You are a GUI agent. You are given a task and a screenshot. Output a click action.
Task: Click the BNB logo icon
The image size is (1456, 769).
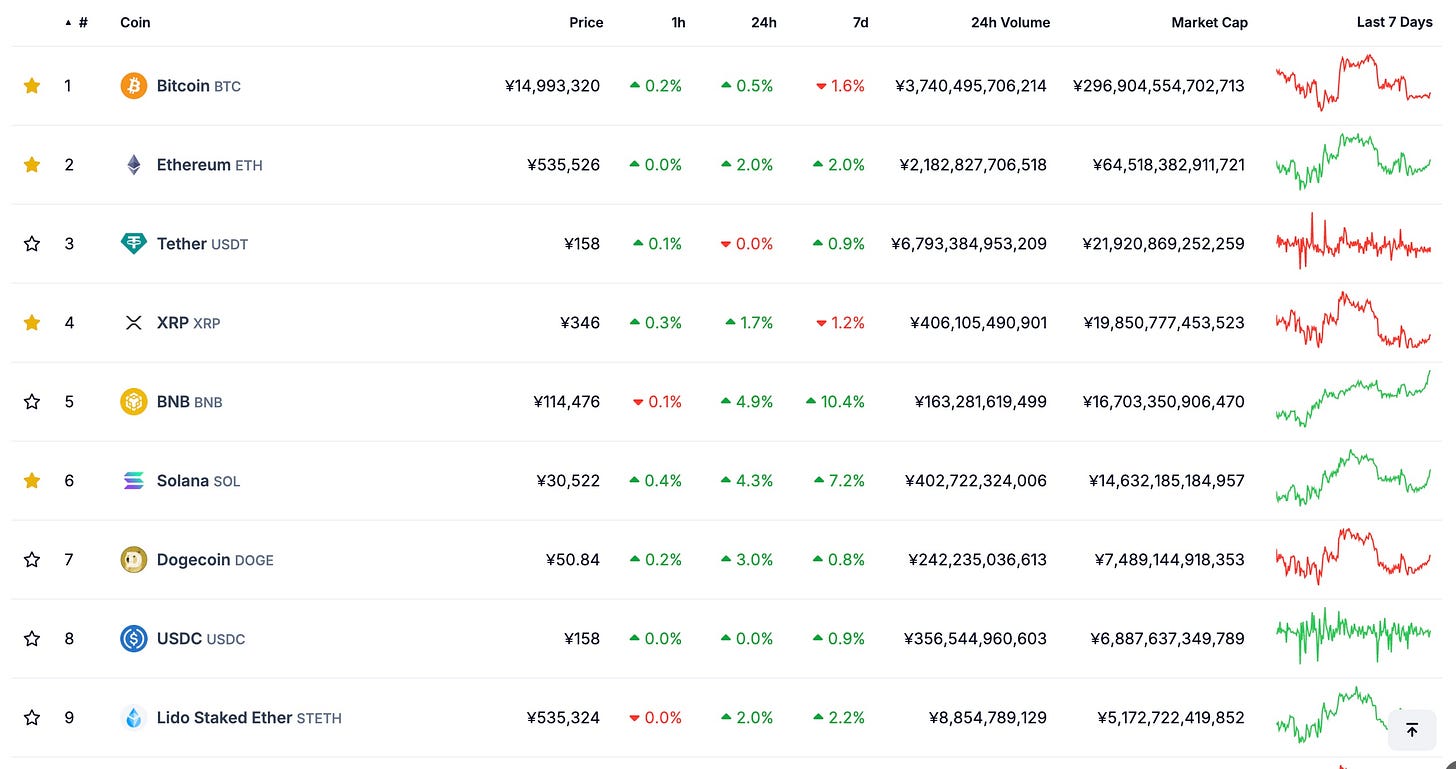coord(134,402)
